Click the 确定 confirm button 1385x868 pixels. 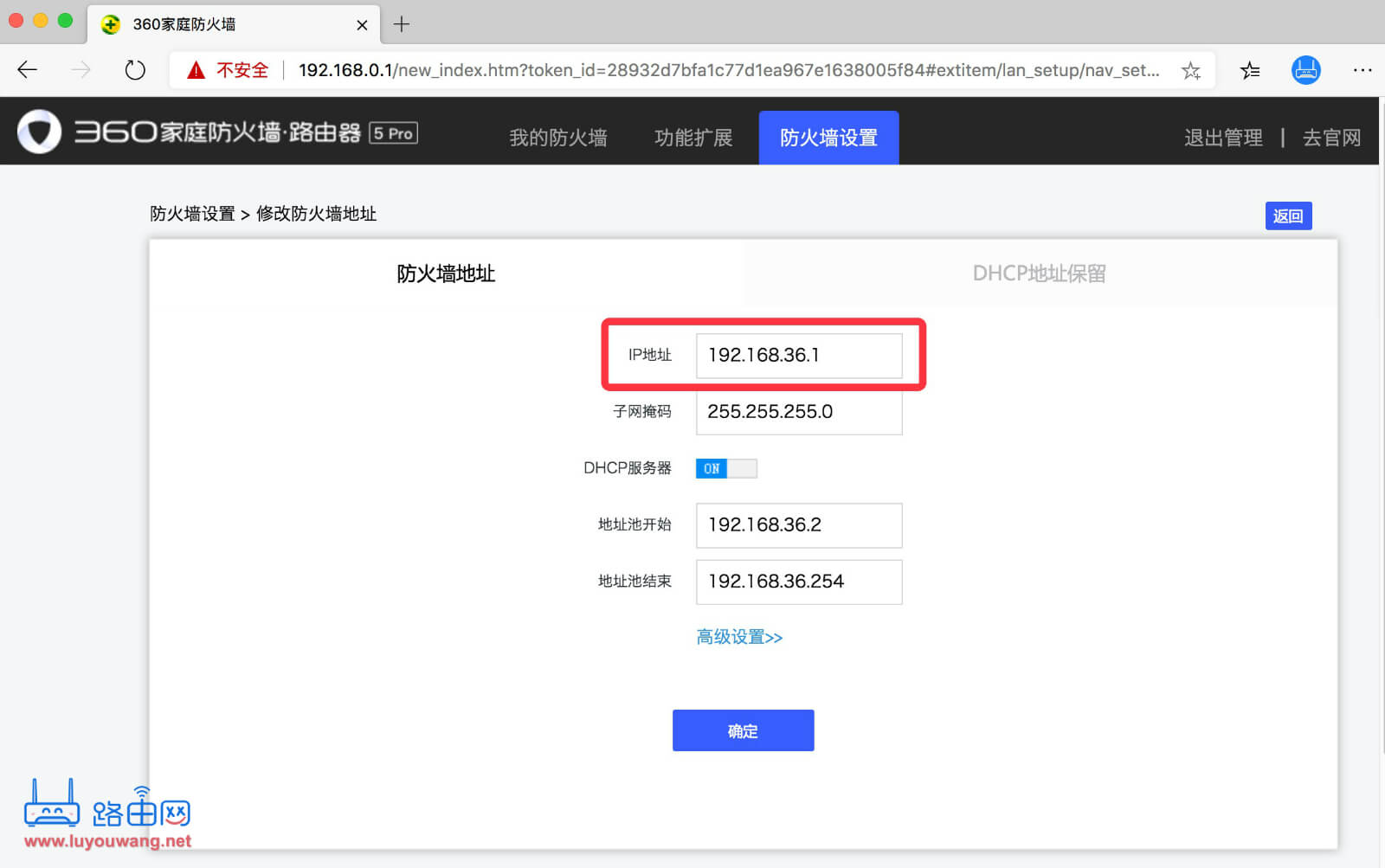[743, 730]
